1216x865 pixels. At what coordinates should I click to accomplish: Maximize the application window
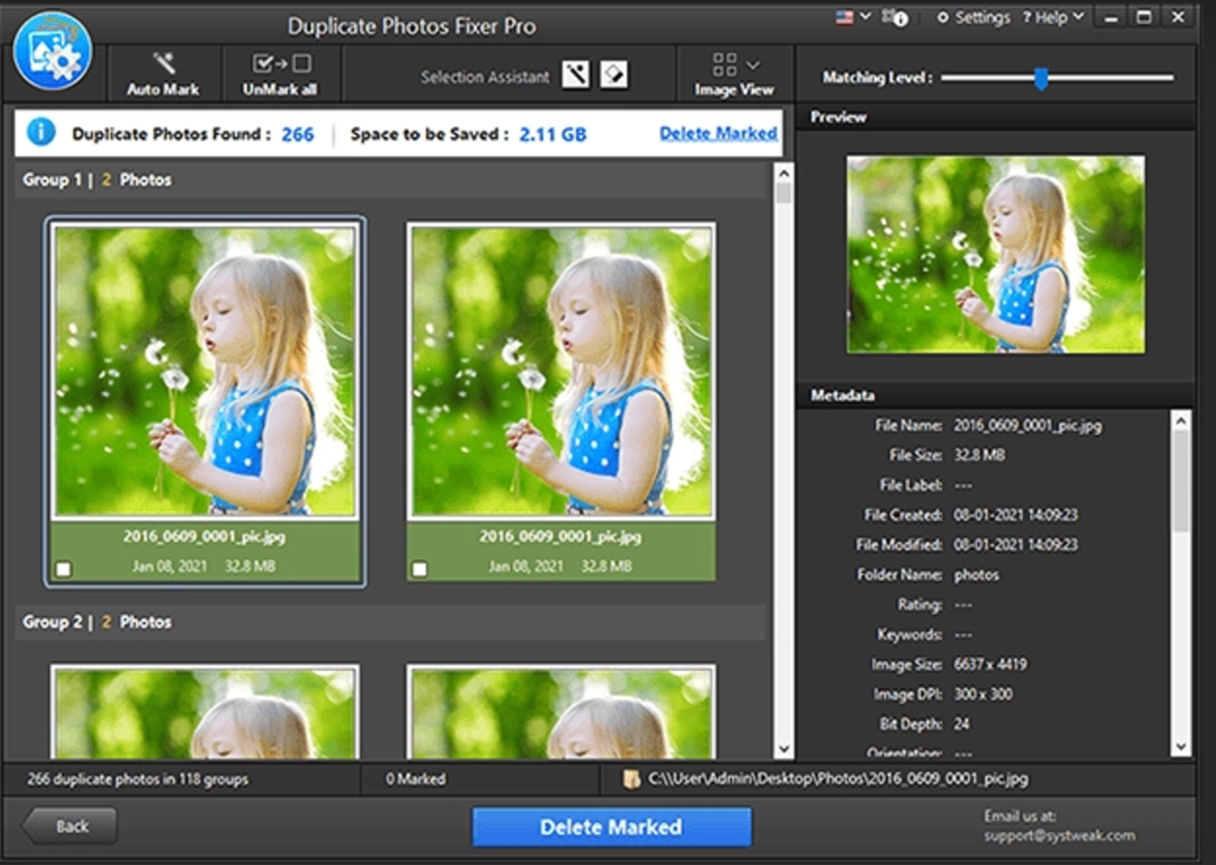(1143, 16)
